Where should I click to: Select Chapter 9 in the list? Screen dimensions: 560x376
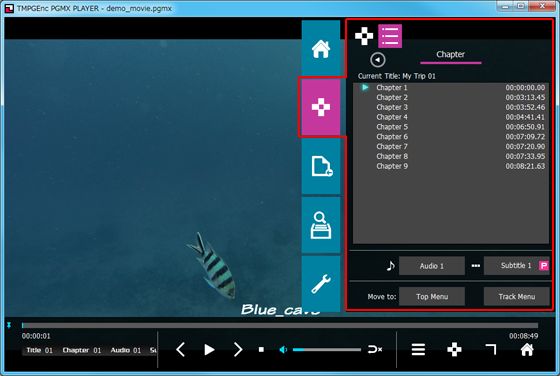(451, 166)
